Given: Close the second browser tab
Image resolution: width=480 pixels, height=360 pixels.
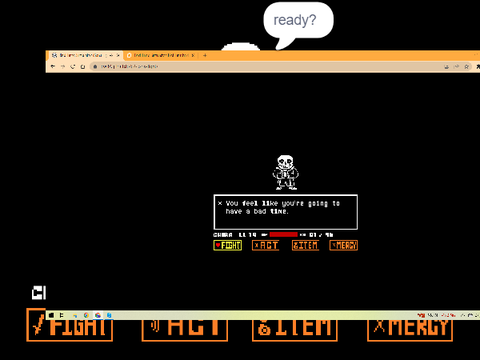Looking at the screenshot, I should click(x=193, y=55).
